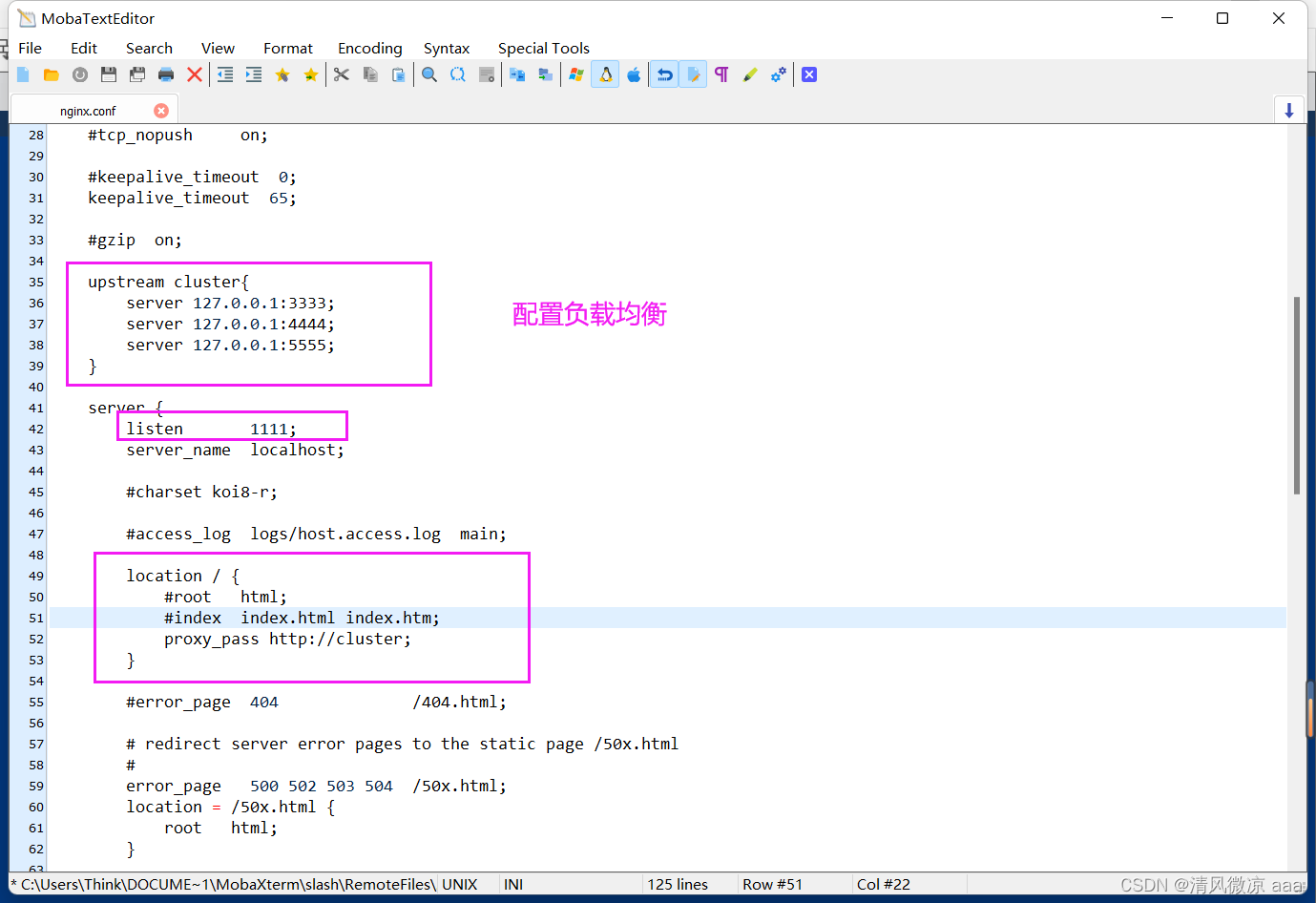Click 'server 127.0.0.1:5555;' line

coord(231,345)
